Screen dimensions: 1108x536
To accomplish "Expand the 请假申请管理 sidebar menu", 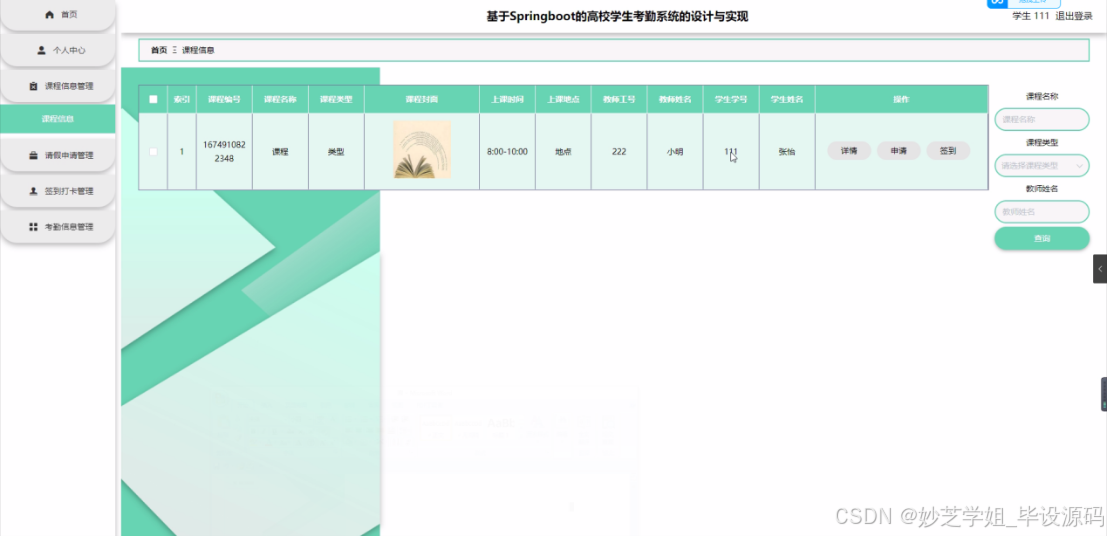I will pos(57,155).
